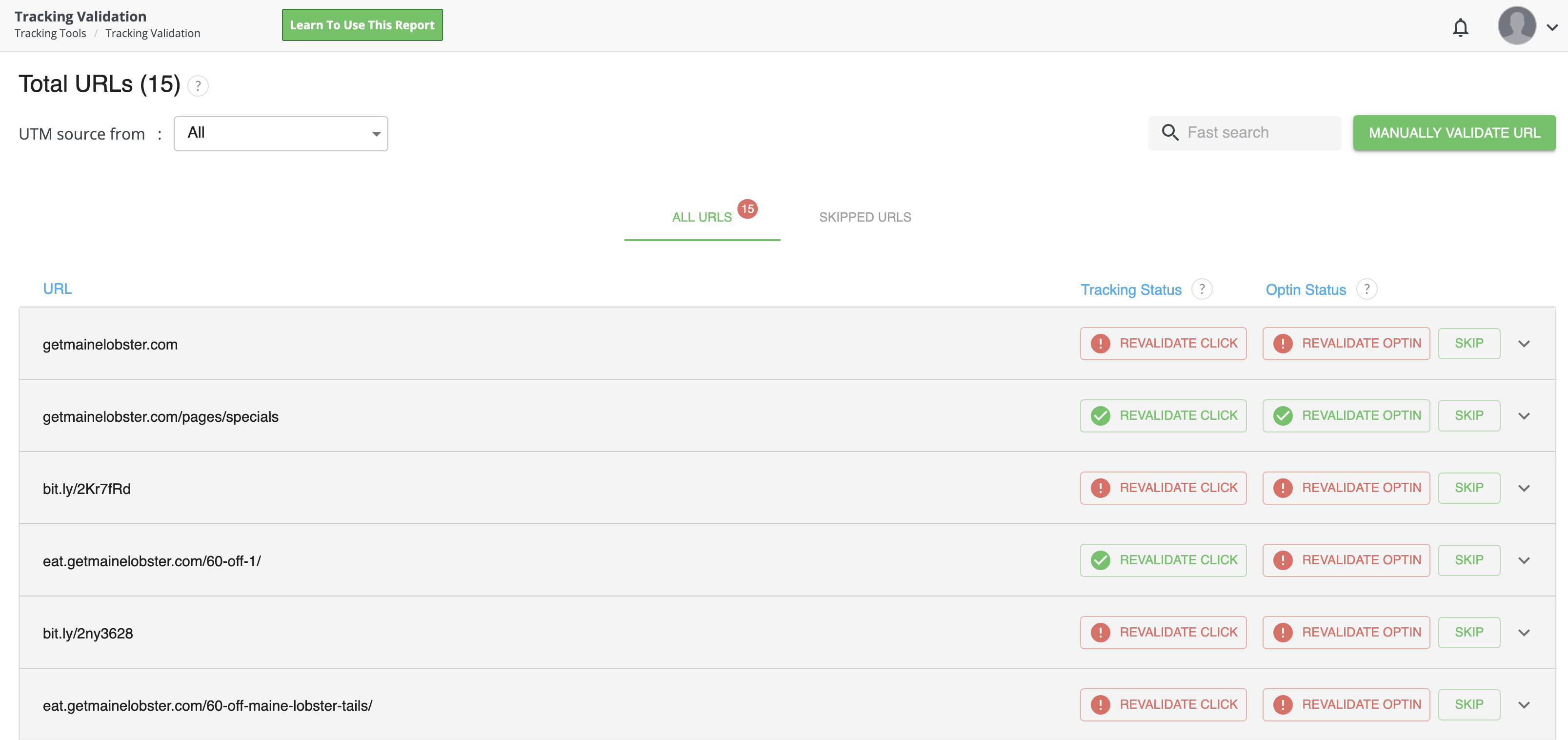The width and height of the screenshot is (1568, 740).
Task: Click the red 15 badge on All URLs
Action: 747,209
